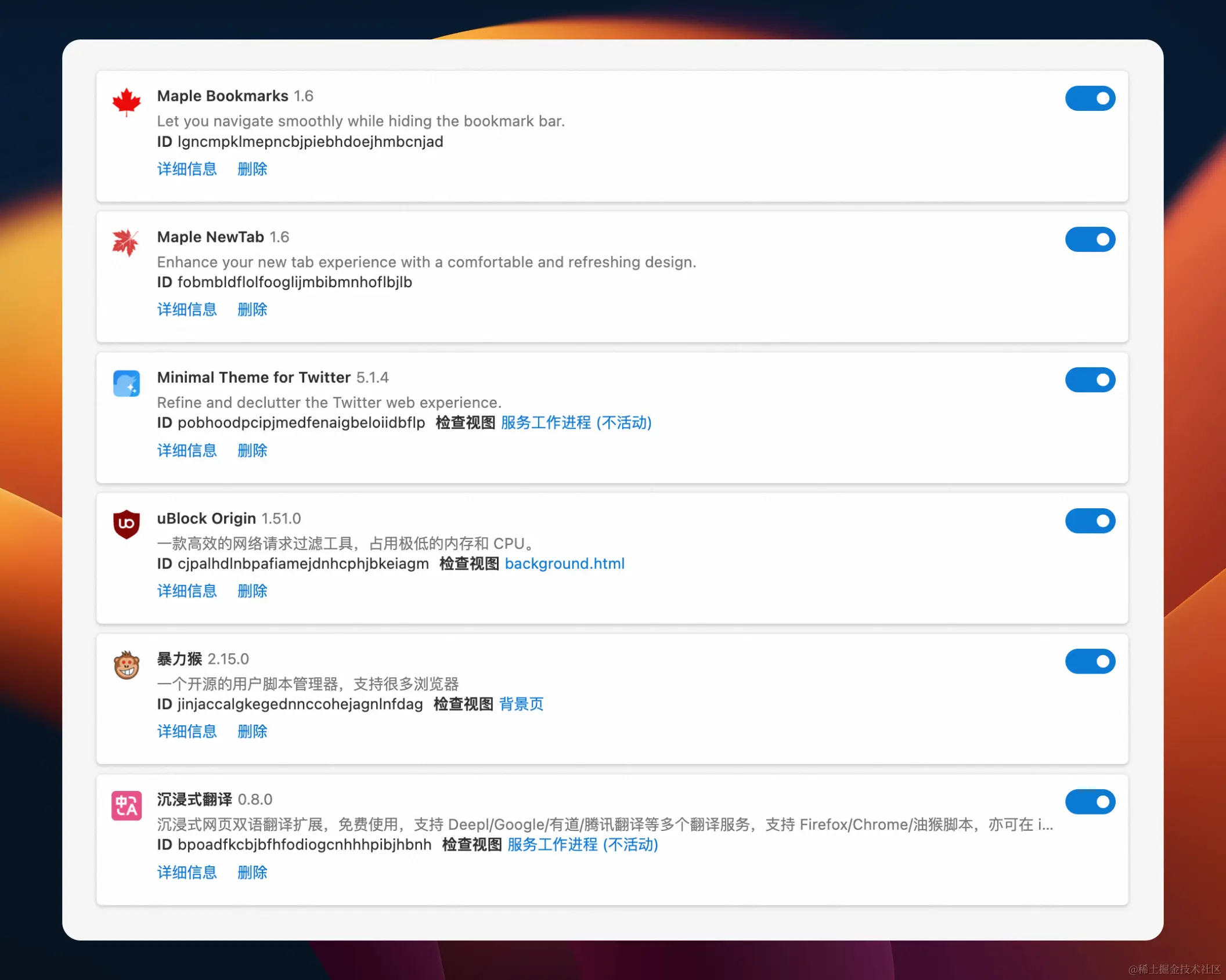
Task: Click the Minimal Theme for Twitter icon
Action: click(127, 384)
